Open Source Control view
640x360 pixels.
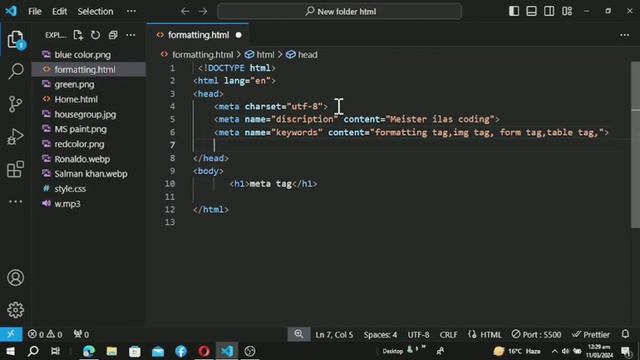[x=16, y=104]
